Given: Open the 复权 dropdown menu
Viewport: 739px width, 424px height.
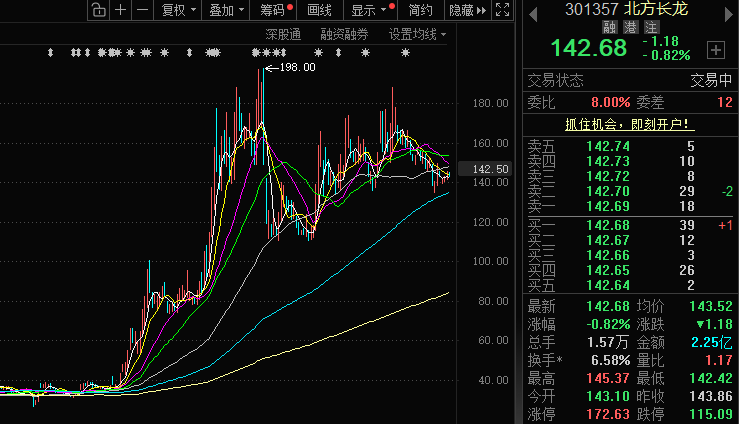Looking at the screenshot, I should tap(178, 10).
